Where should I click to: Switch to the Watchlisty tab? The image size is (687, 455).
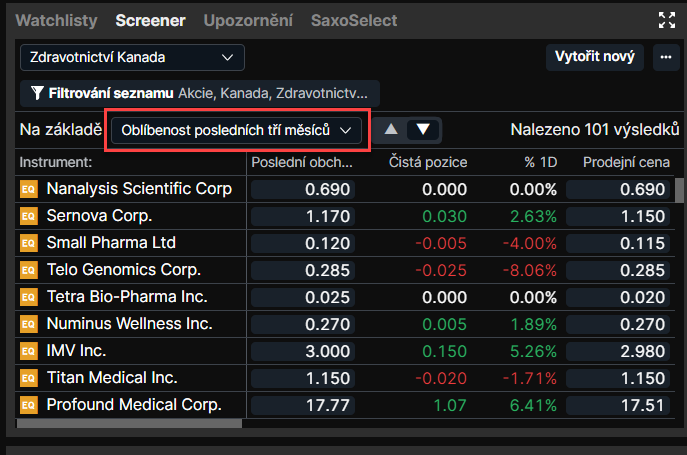click(x=57, y=20)
